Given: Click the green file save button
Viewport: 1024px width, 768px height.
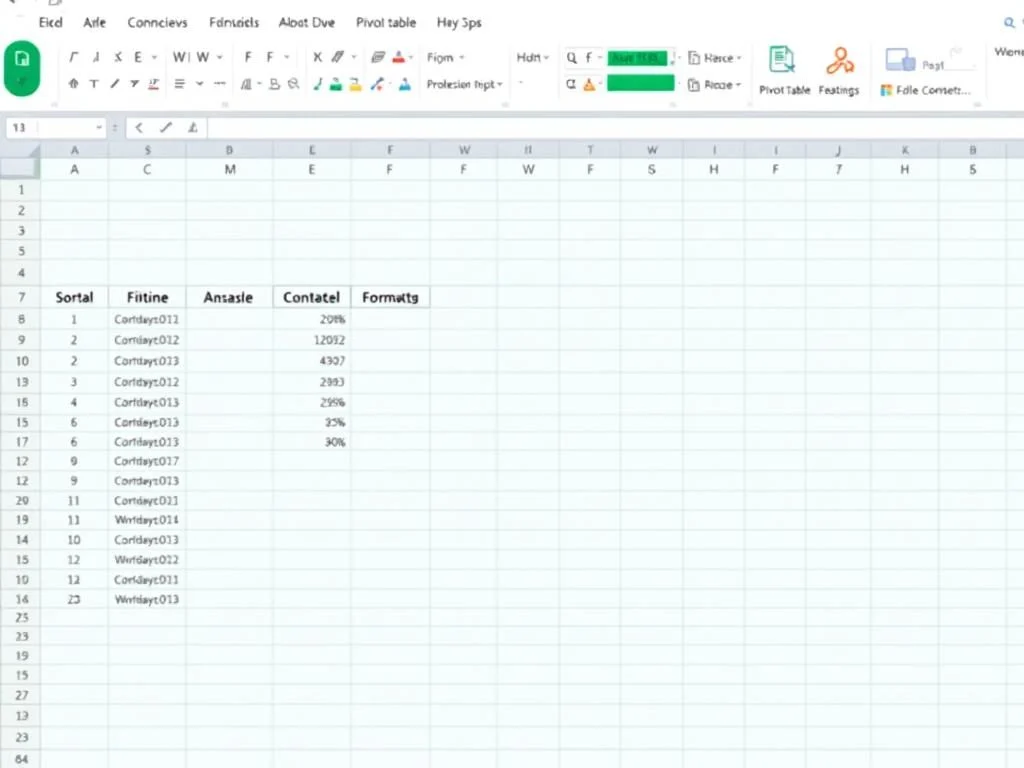Looking at the screenshot, I should coord(22,68).
